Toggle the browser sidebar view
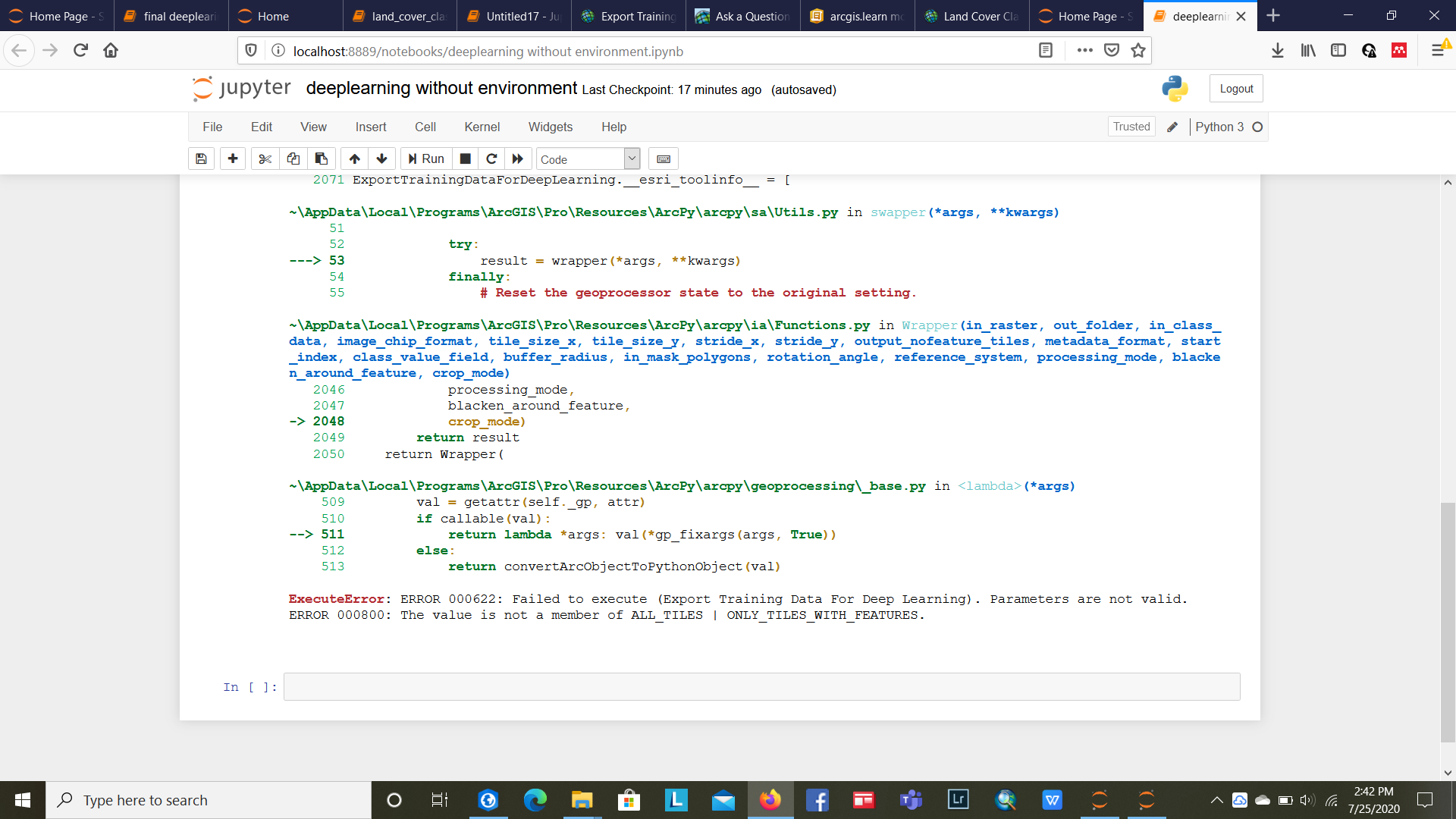This screenshot has height=819, width=1456. (x=1338, y=51)
